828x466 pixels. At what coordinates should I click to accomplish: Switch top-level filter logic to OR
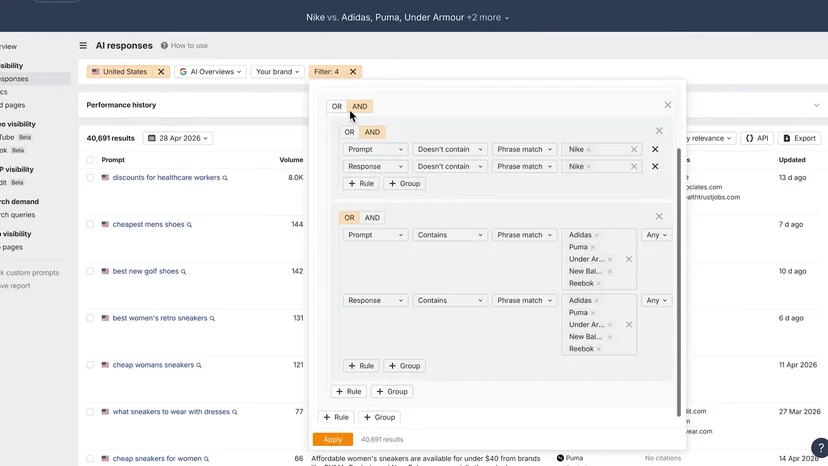[336, 106]
